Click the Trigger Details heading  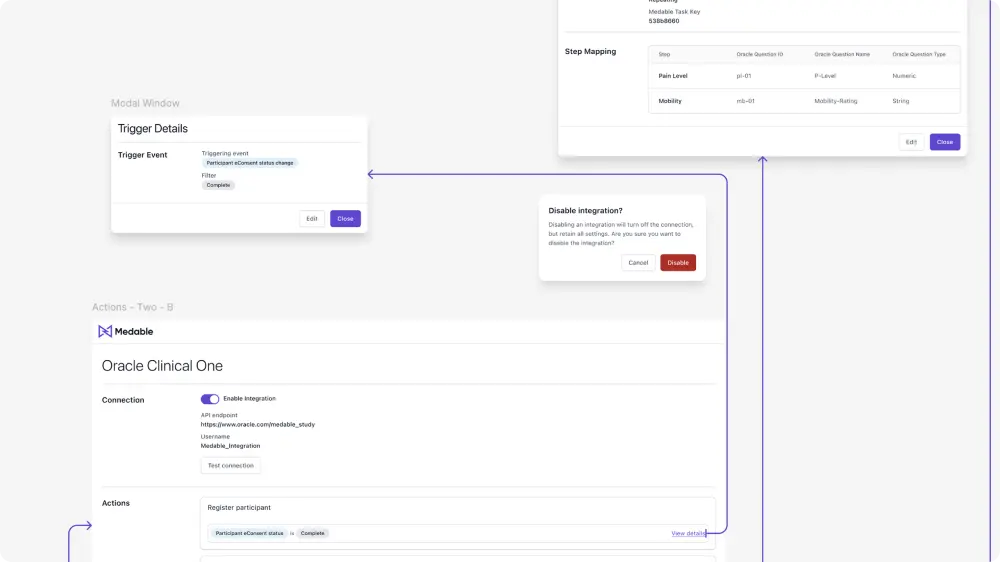point(152,128)
